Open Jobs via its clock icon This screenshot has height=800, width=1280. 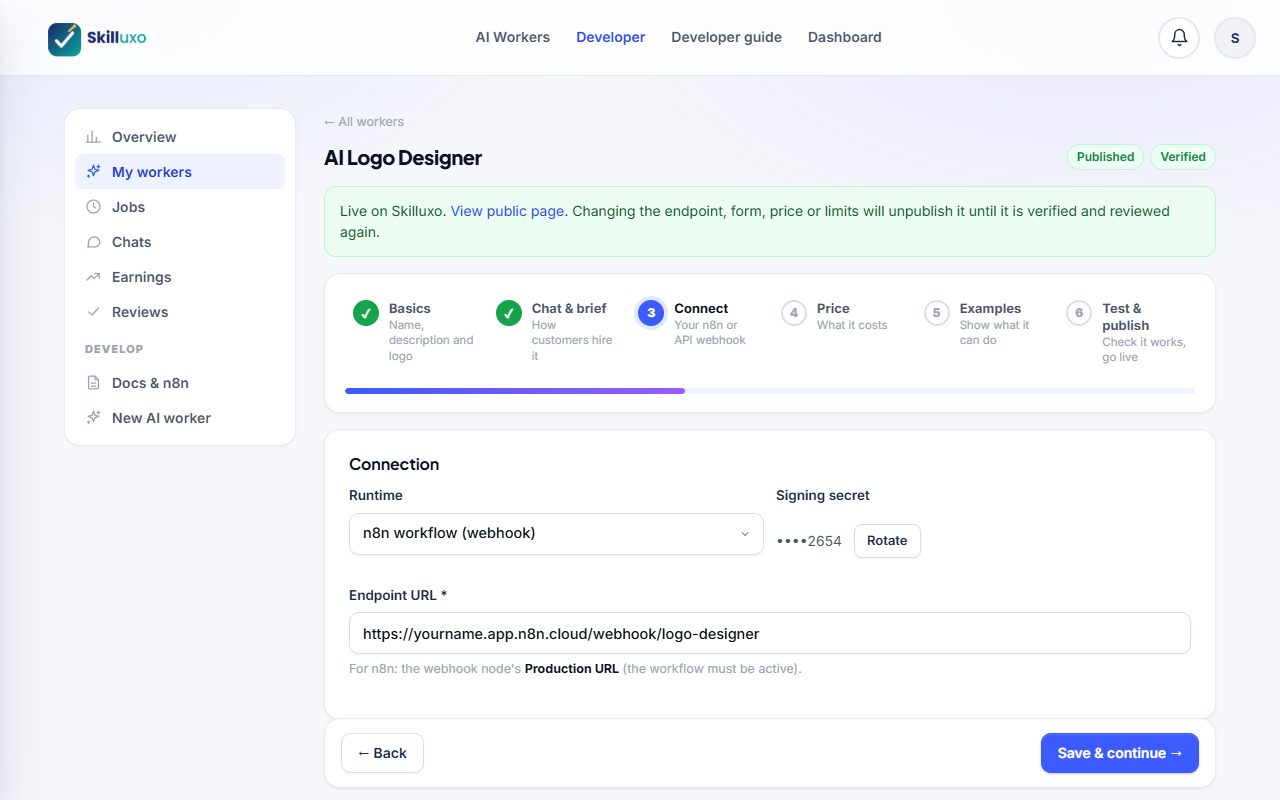click(93, 207)
